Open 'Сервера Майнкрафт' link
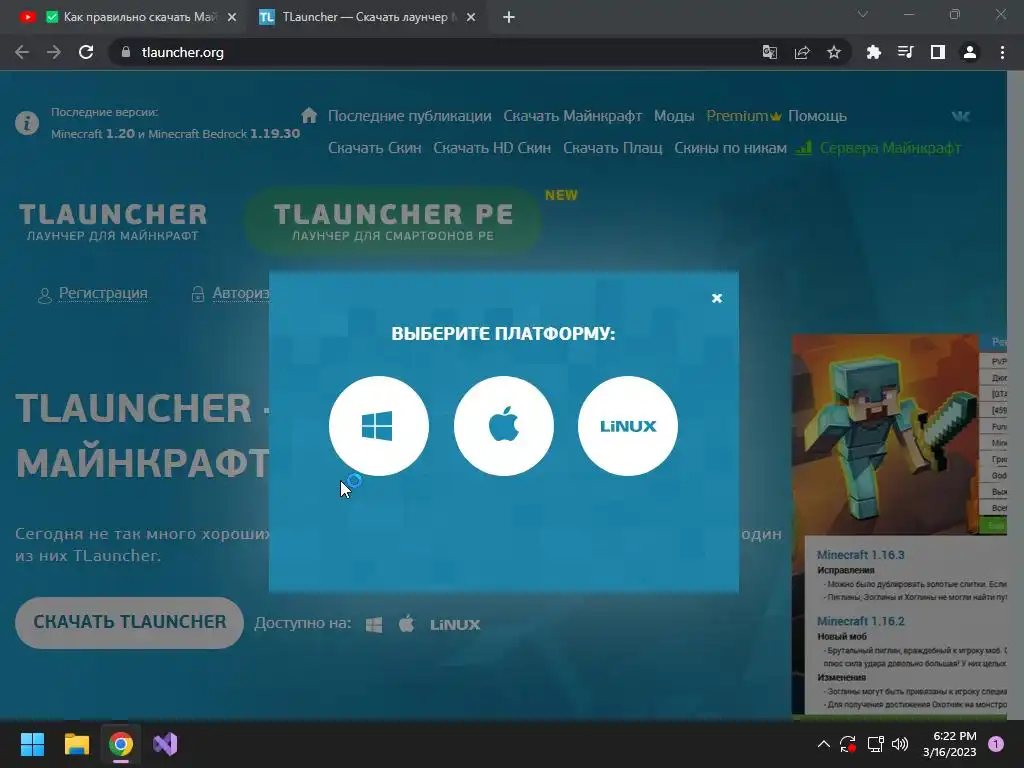The height and width of the screenshot is (768, 1024). (878, 148)
